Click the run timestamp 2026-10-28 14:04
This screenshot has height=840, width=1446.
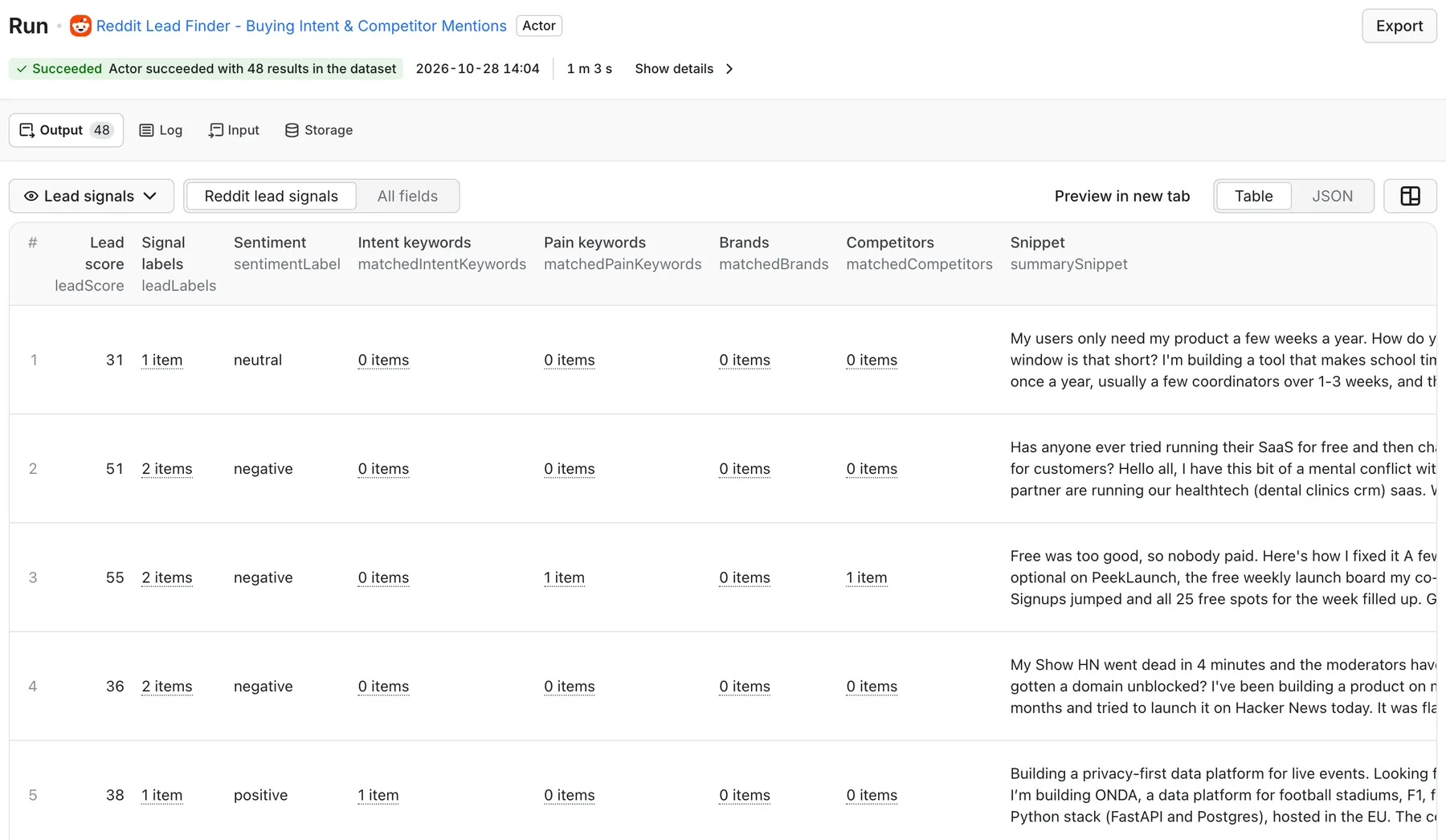[477, 69]
